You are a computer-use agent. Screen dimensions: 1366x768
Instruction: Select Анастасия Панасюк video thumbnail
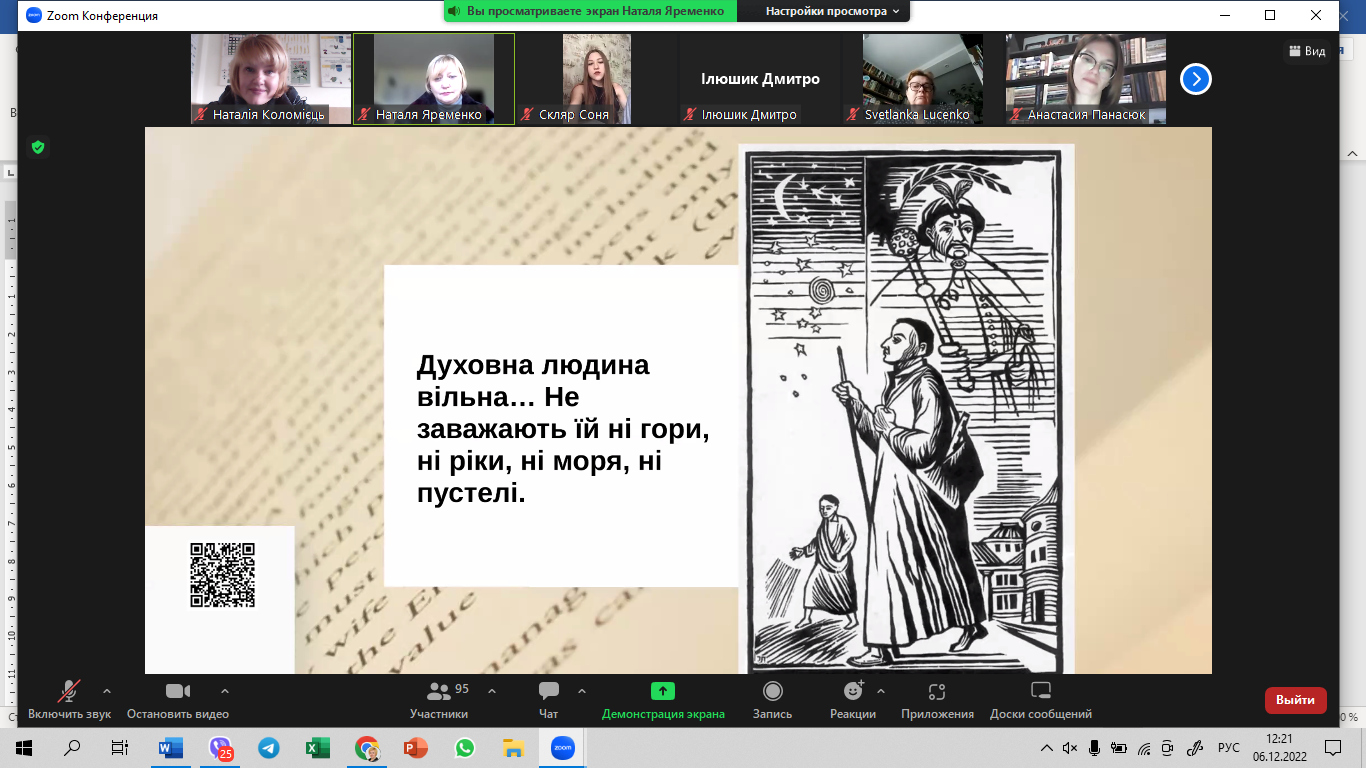click(x=1086, y=79)
